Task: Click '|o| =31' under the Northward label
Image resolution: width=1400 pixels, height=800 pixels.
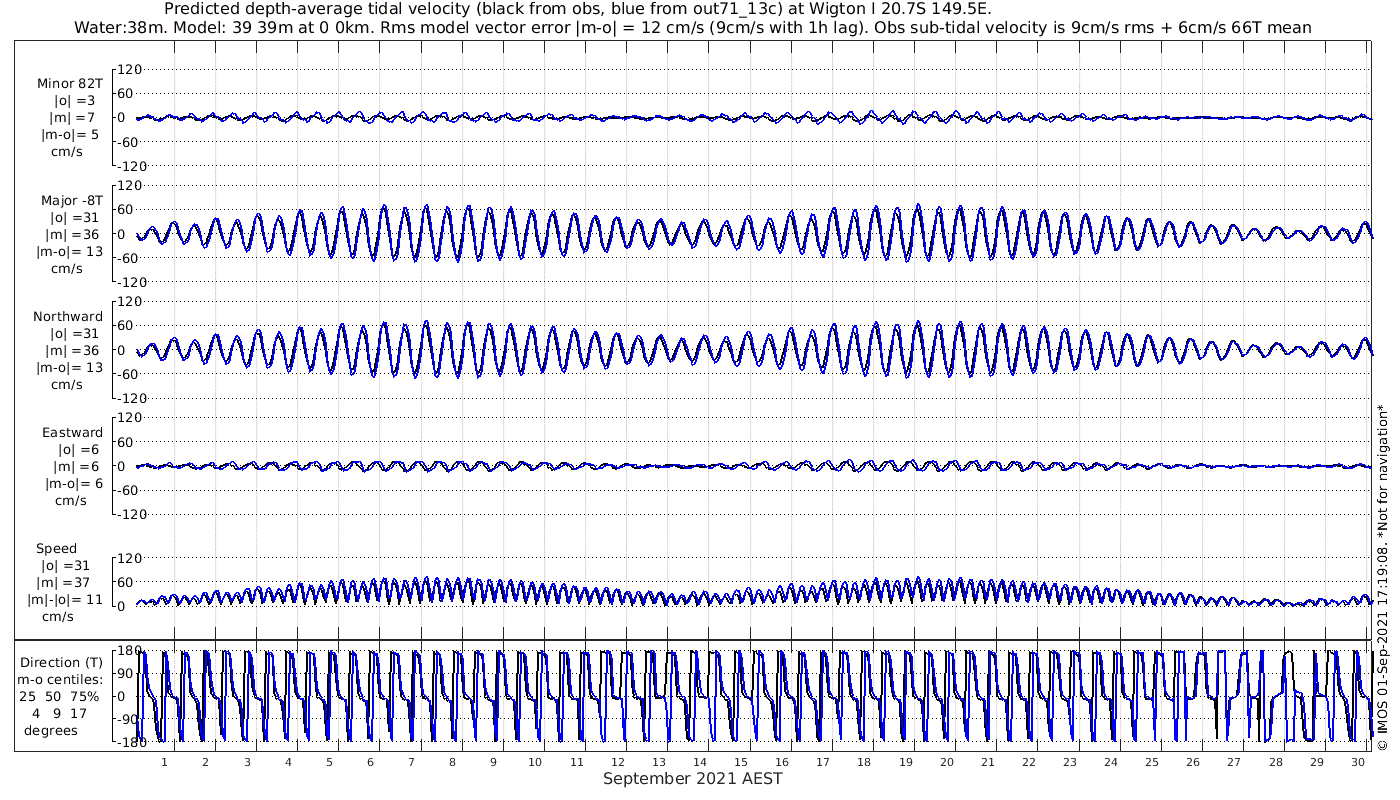Action: tap(74, 334)
